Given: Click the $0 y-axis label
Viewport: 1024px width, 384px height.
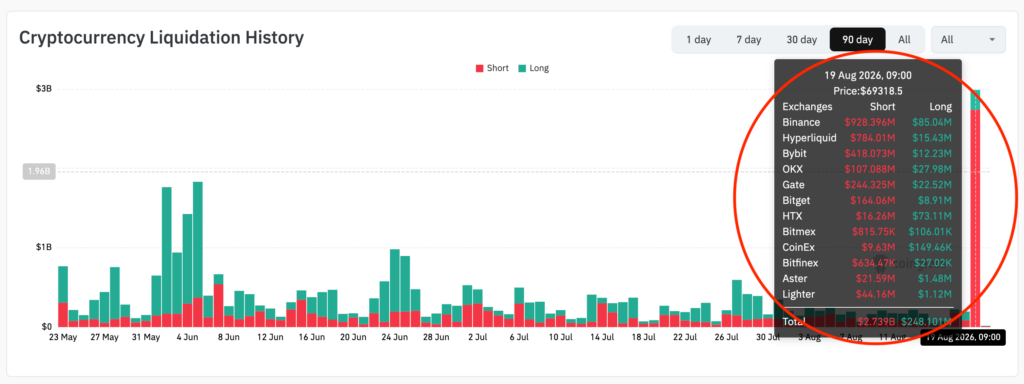Looking at the screenshot, I should pos(46,327).
